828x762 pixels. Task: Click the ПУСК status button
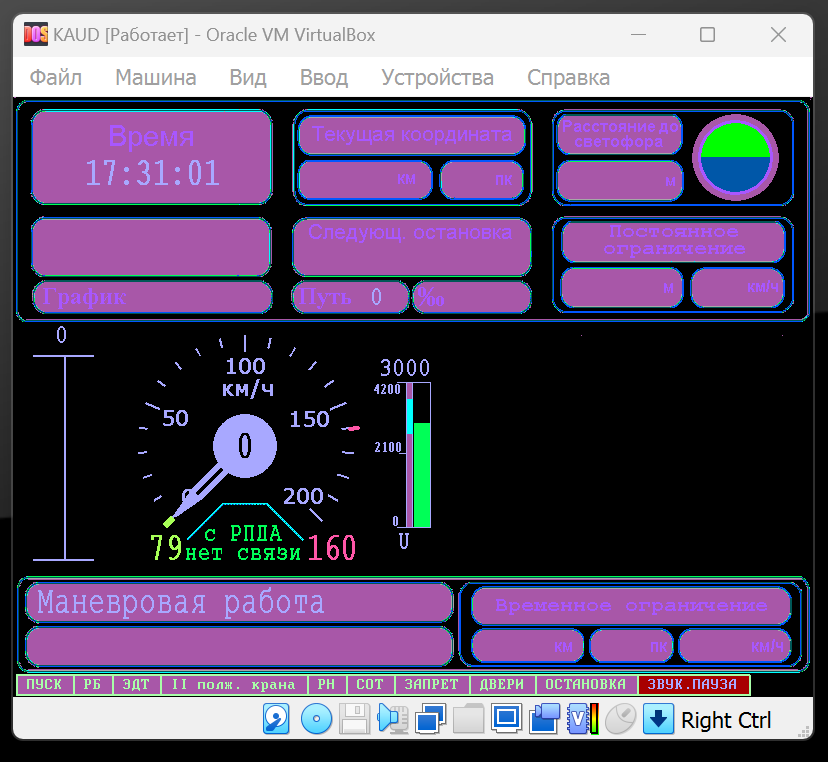coord(44,685)
